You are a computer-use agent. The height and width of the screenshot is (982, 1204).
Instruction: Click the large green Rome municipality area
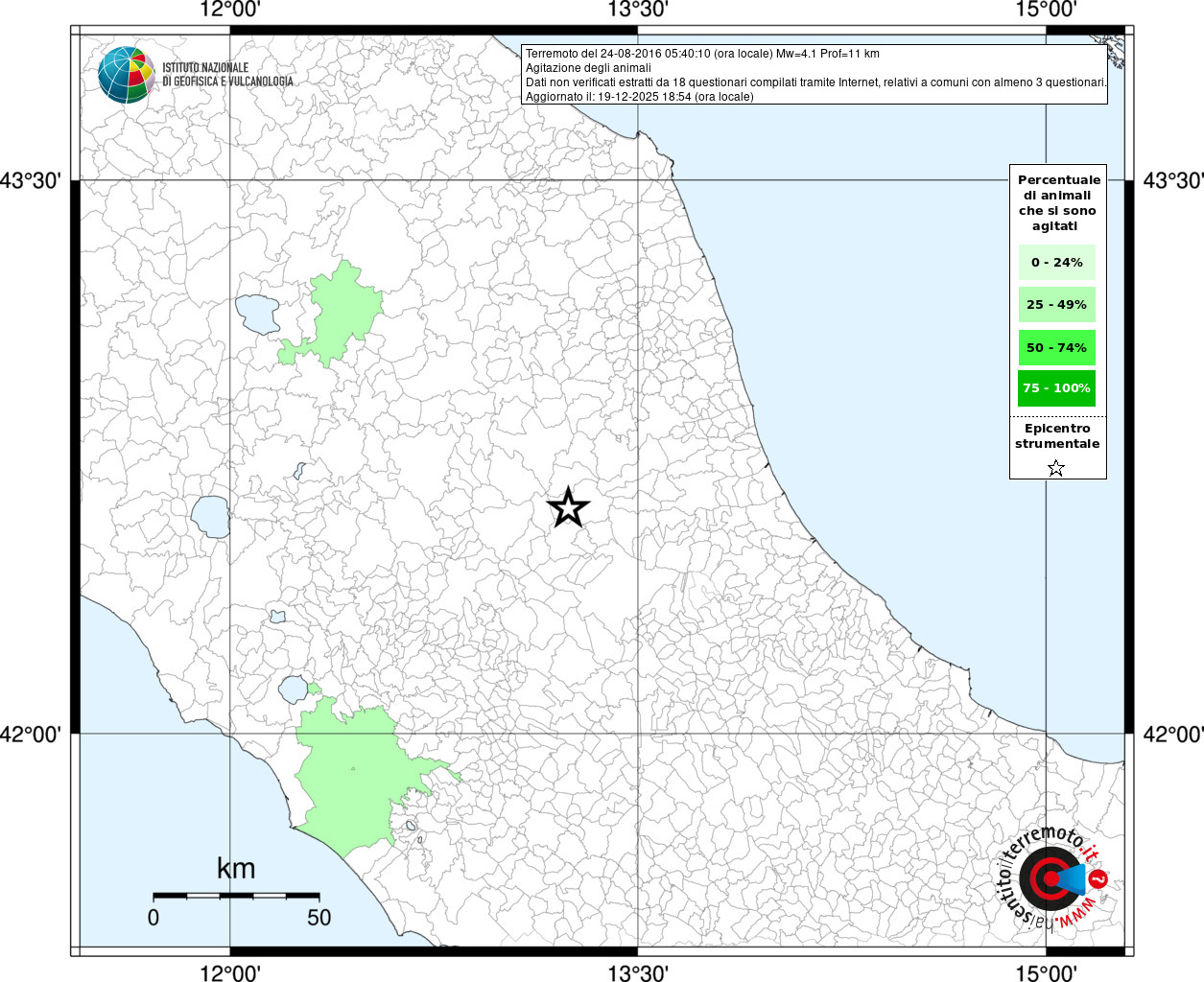click(350, 777)
